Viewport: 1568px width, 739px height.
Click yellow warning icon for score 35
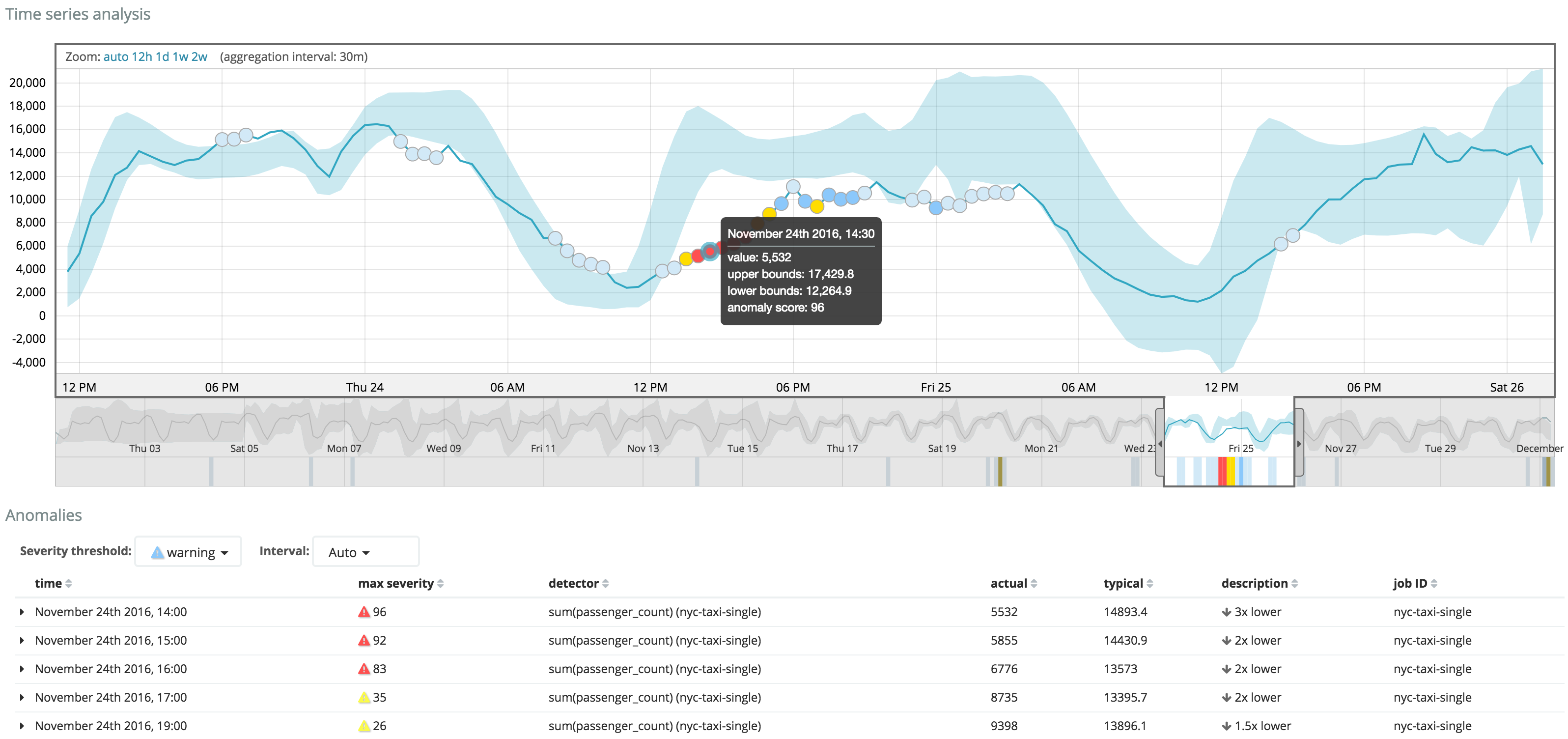[364, 698]
